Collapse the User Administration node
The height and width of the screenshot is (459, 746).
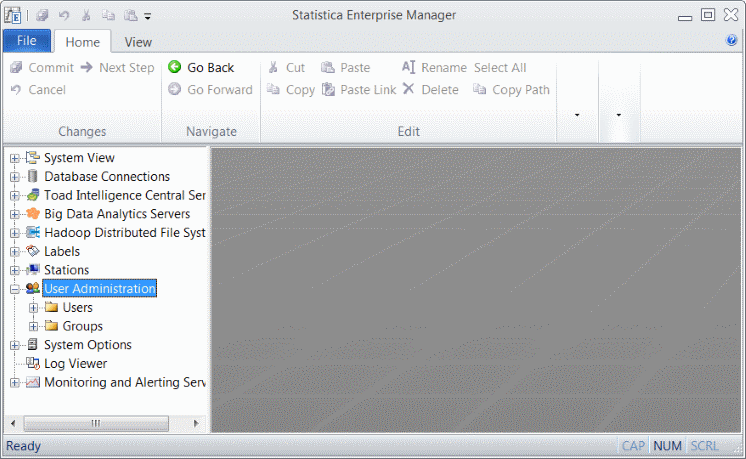[15, 289]
